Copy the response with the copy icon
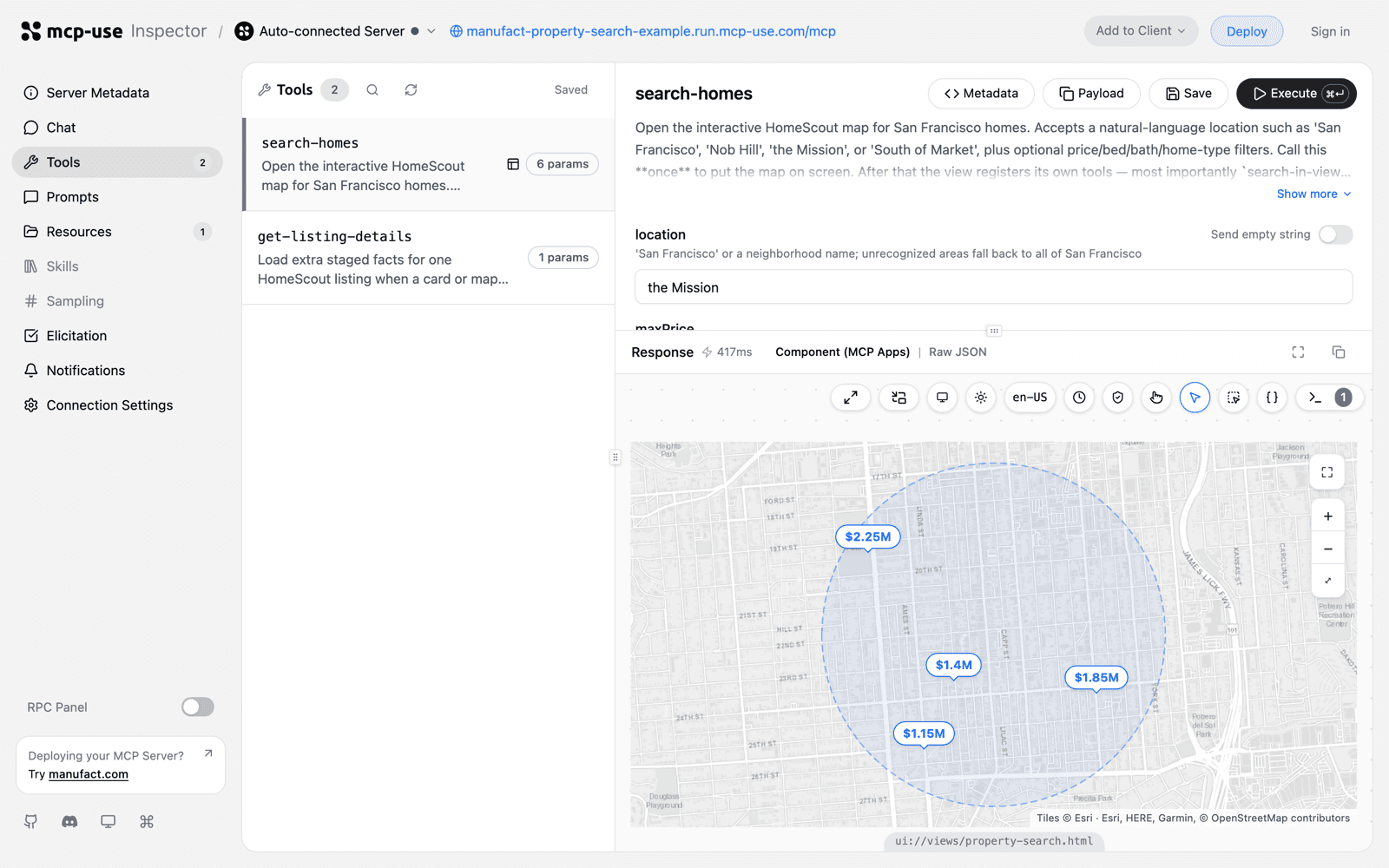This screenshot has height=868, width=1389. (x=1339, y=352)
